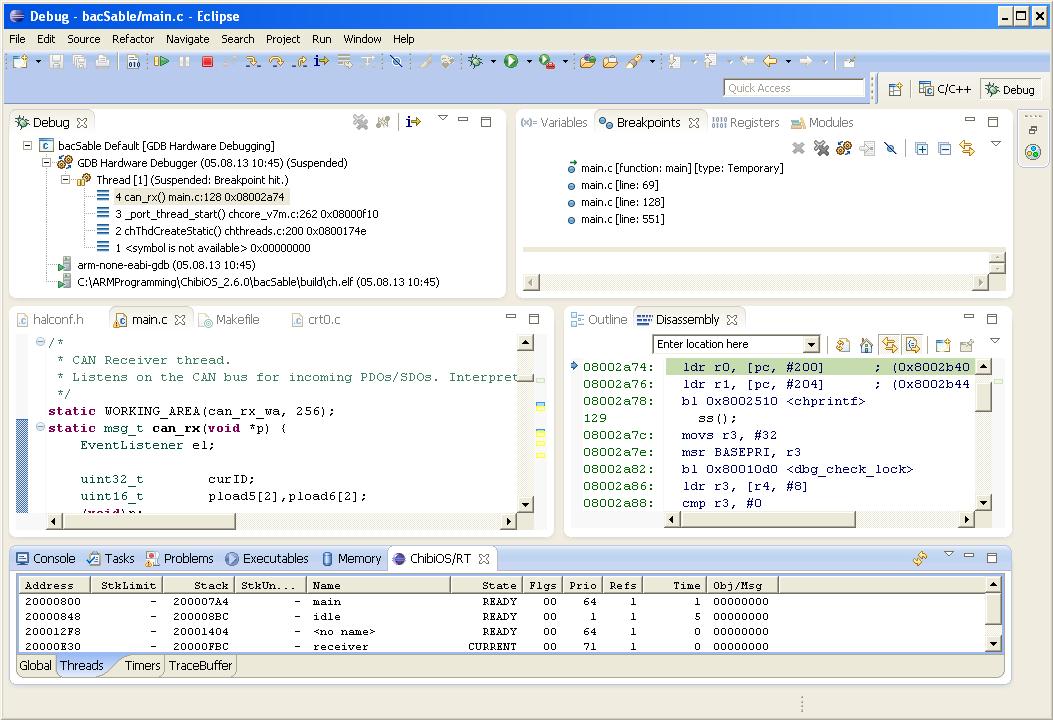The height and width of the screenshot is (720, 1053).
Task: Click the Suspend (pause) toolbar icon
Action: (x=185, y=62)
